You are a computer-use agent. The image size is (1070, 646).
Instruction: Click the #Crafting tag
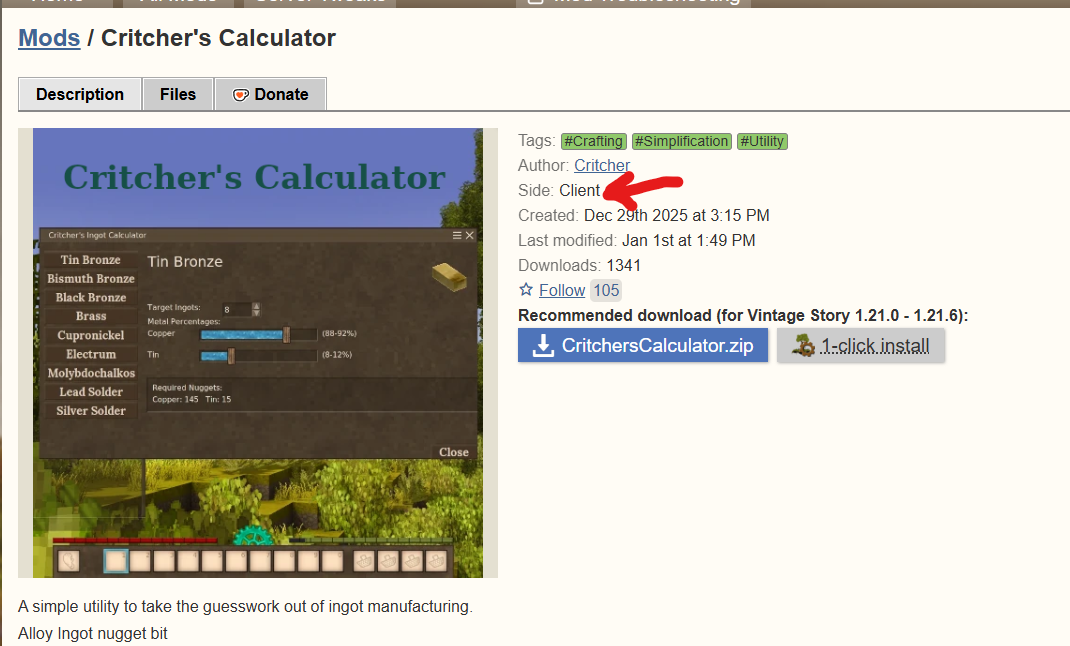coord(593,141)
